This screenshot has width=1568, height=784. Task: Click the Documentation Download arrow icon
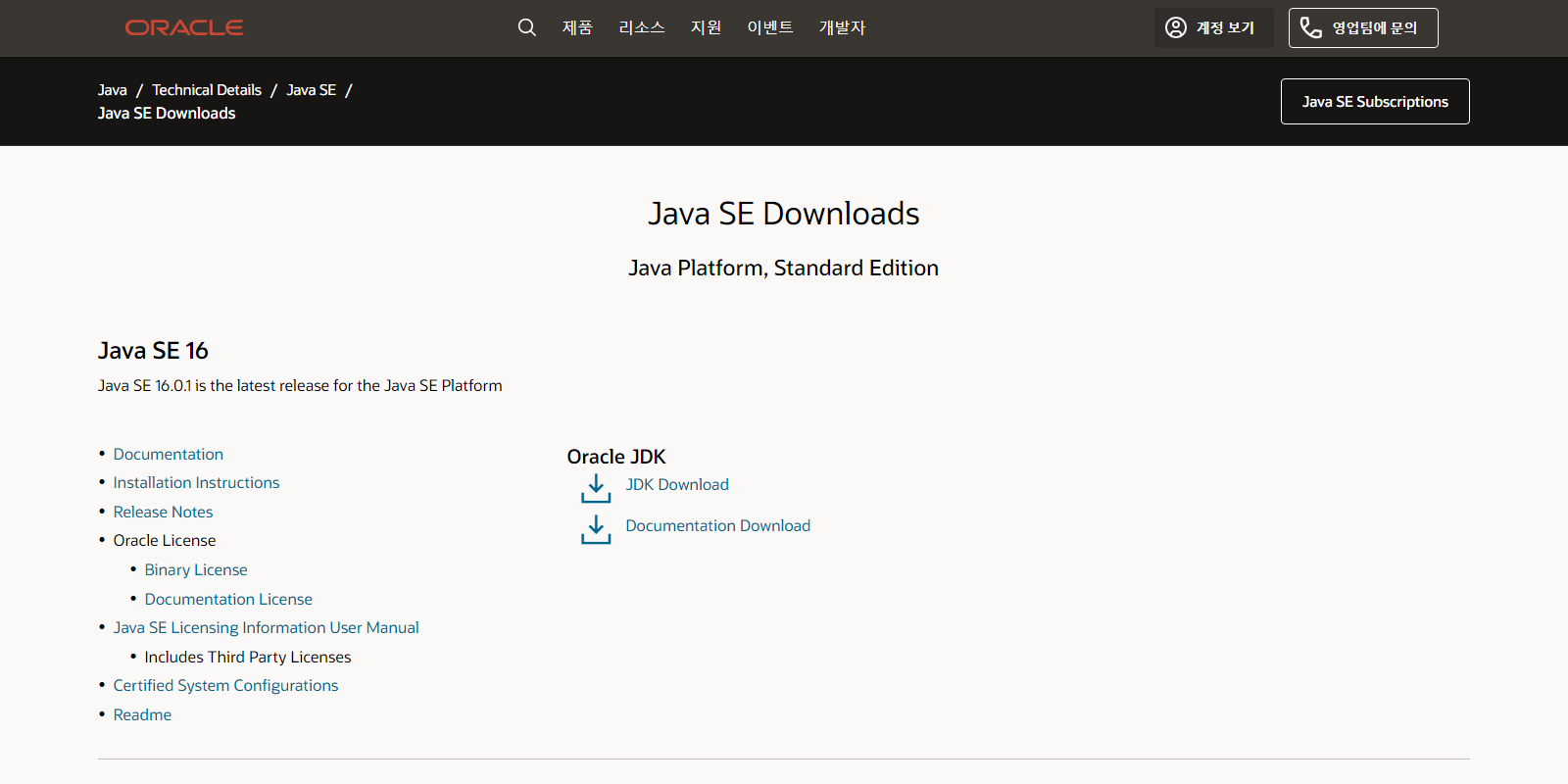click(x=596, y=529)
